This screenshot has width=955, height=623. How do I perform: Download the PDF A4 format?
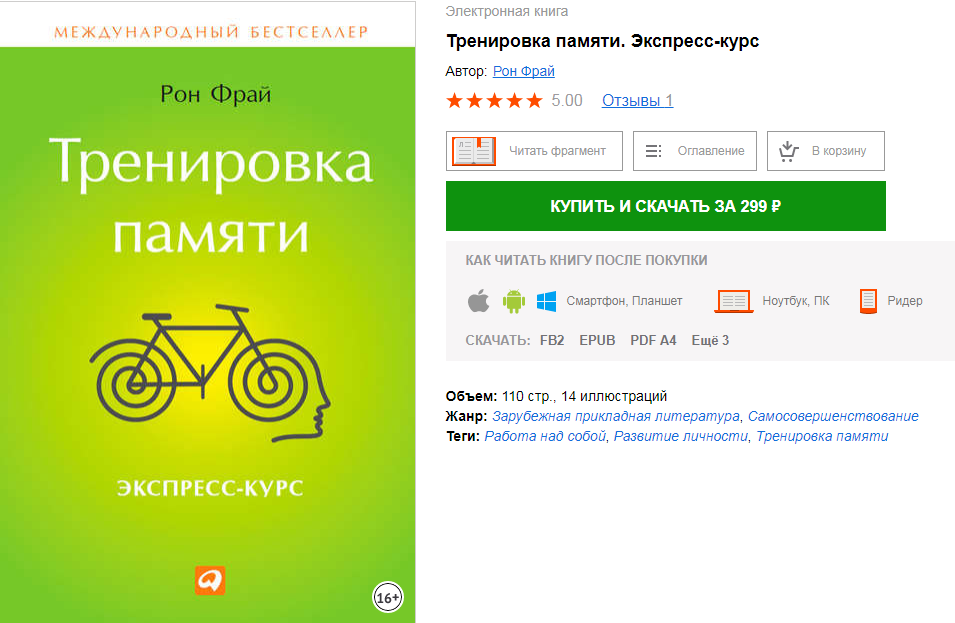coord(653,340)
